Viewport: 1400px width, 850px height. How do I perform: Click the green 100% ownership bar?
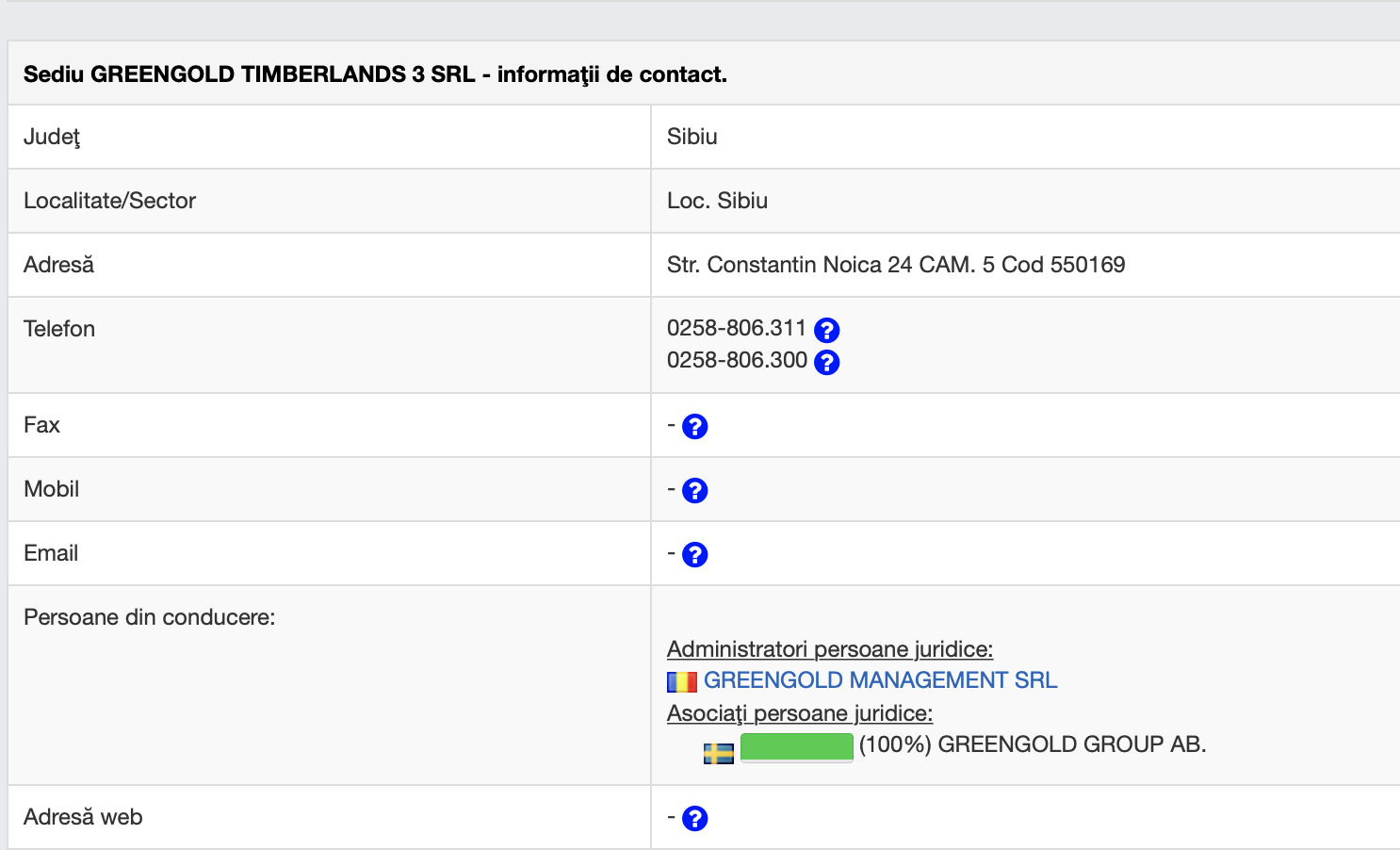click(796, 746)
